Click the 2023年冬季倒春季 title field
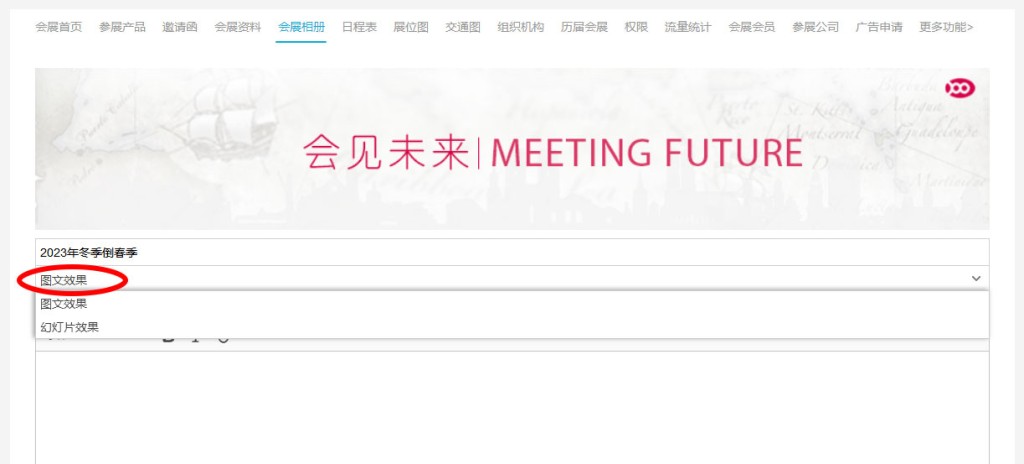Image resolution: width=1024 pixels, height=464 pixels. point(512,252)
